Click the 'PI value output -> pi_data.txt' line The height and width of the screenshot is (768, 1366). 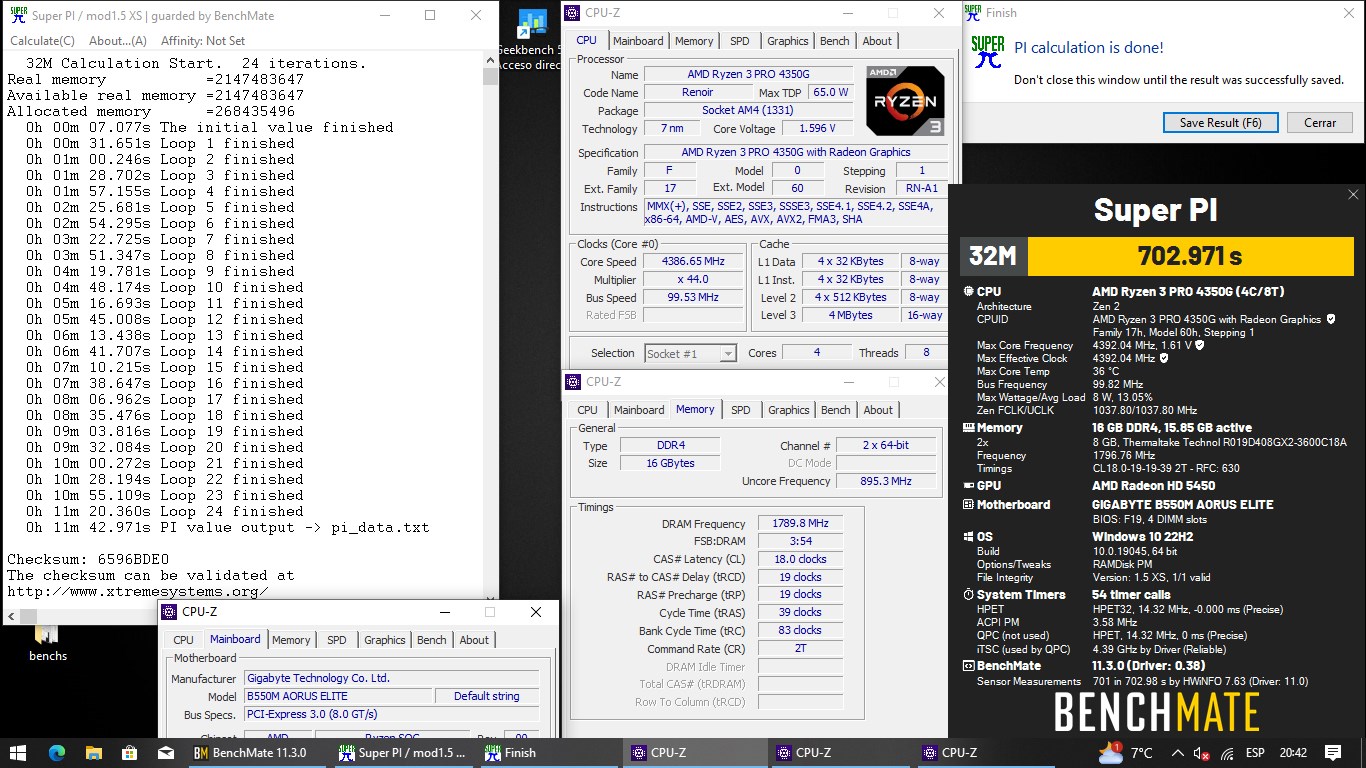point(228,527)
